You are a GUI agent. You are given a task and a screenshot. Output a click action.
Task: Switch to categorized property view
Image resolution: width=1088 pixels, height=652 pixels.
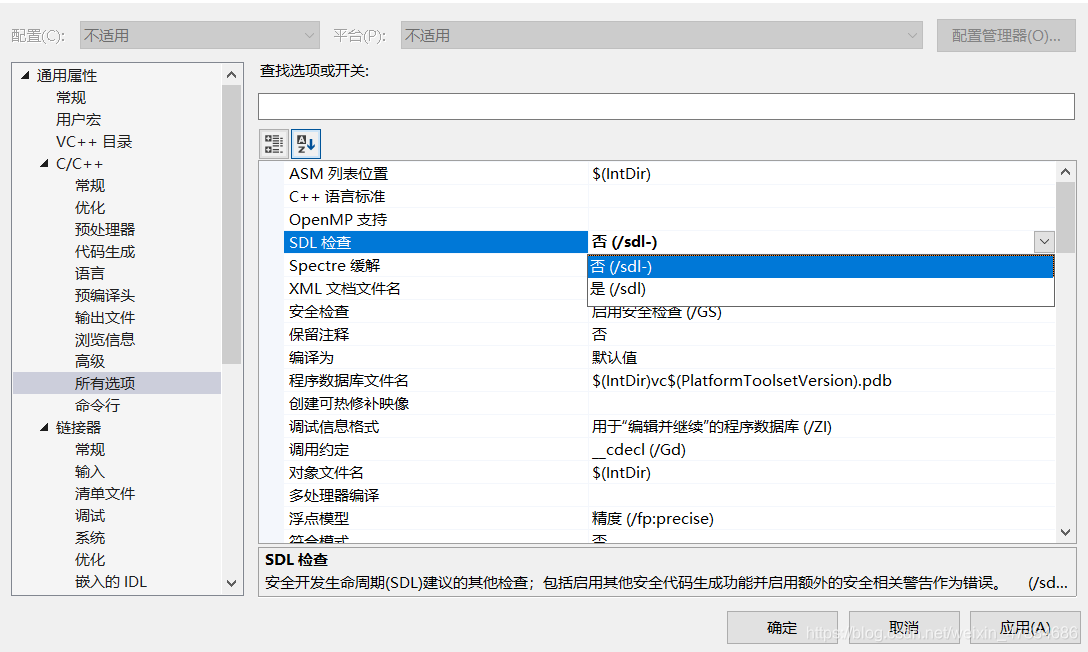pyautogui.click(x=273, y=143)
